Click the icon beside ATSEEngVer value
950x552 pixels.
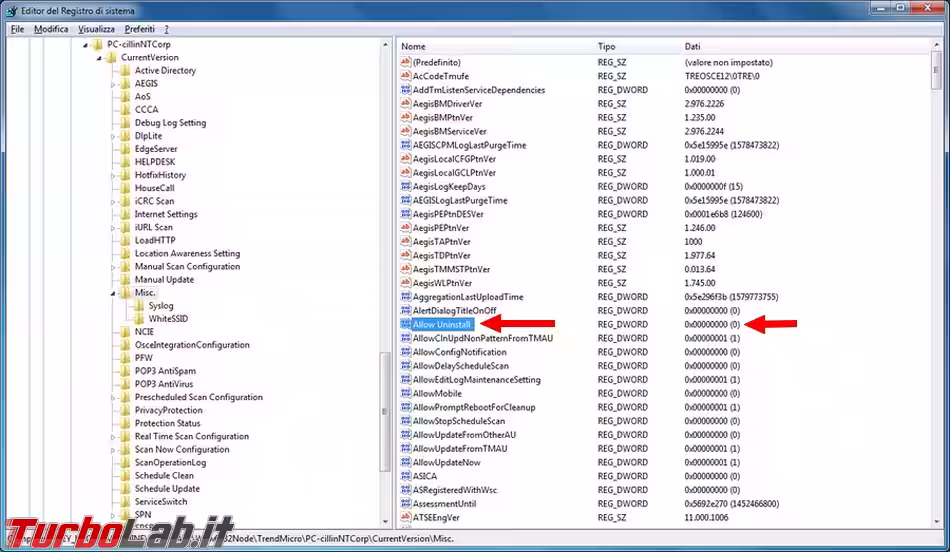406,518
